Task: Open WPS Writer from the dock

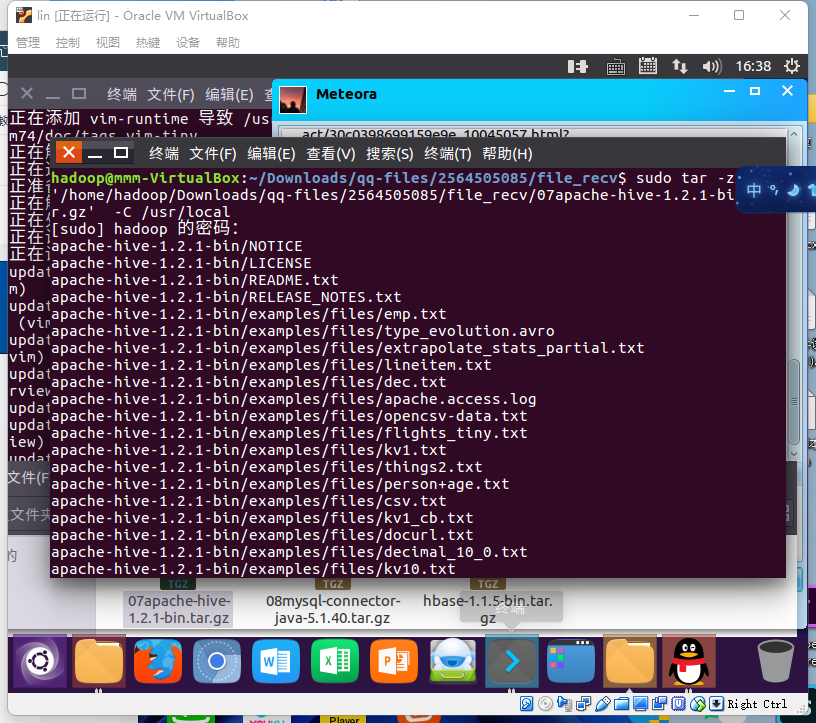Action: coord(276,662)
